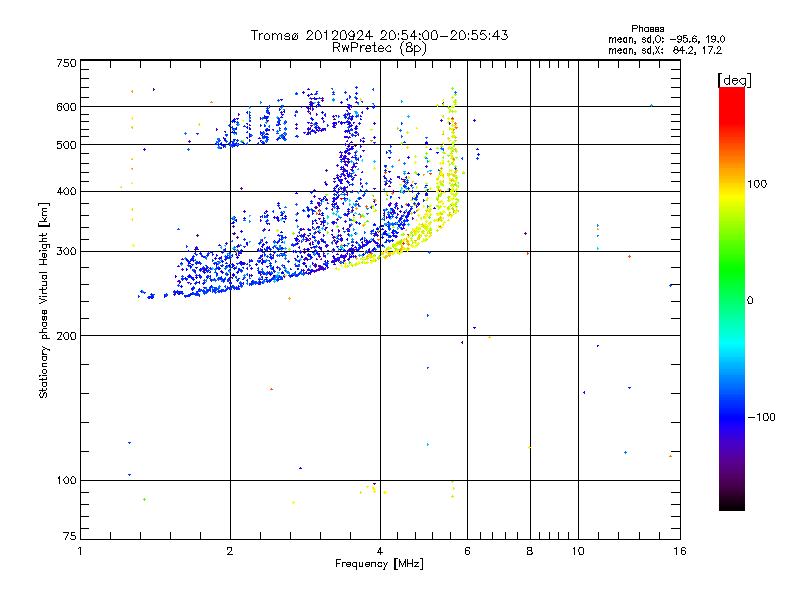
Task: Click the phase colorbar
Action: [x=732, y=298]
